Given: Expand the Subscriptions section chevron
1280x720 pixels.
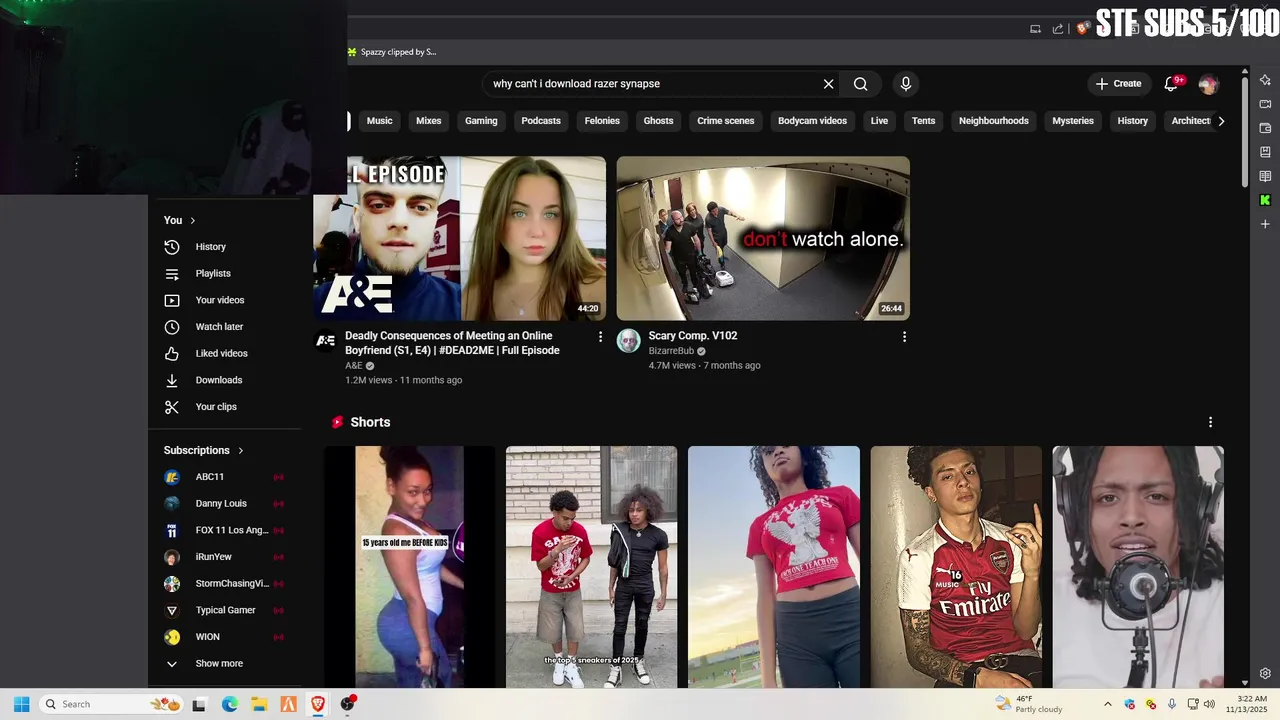Looking at the screenshot, I should pos(241,451).
